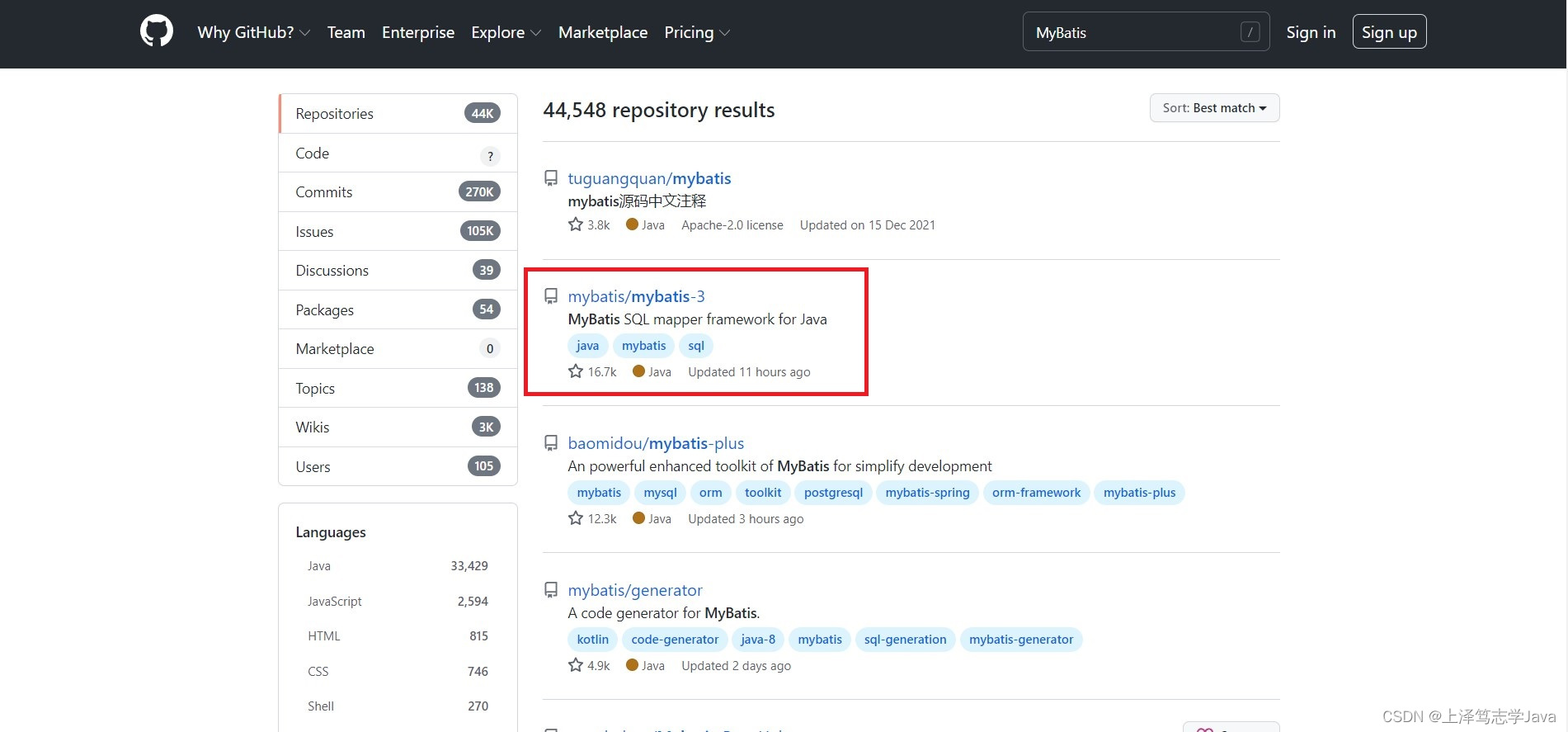Click the 16.7k star icon
This screenshot has height=732, width=1568.
point(576,371)
